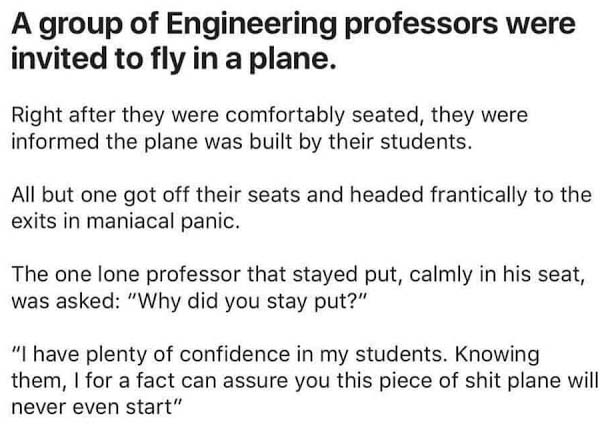Click the phrase 'piece of shit plane will'
611x428 pixels.
(x=489, y=381)
